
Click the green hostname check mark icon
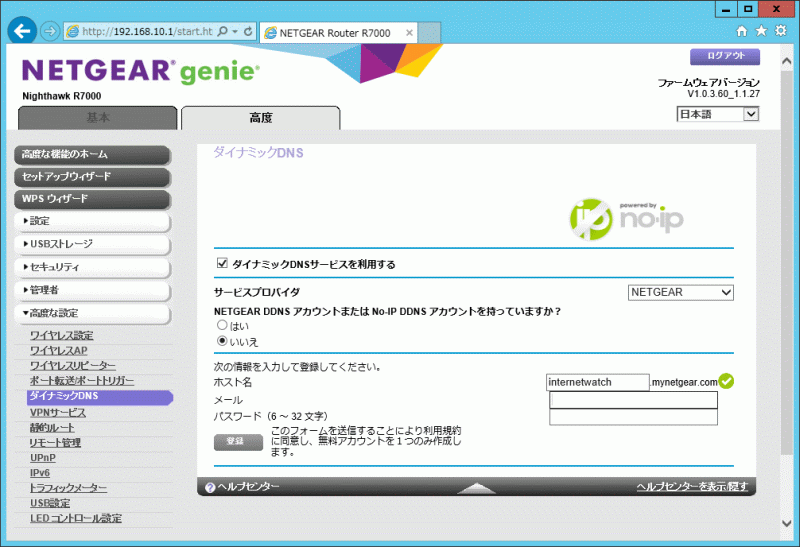(727, 381)
